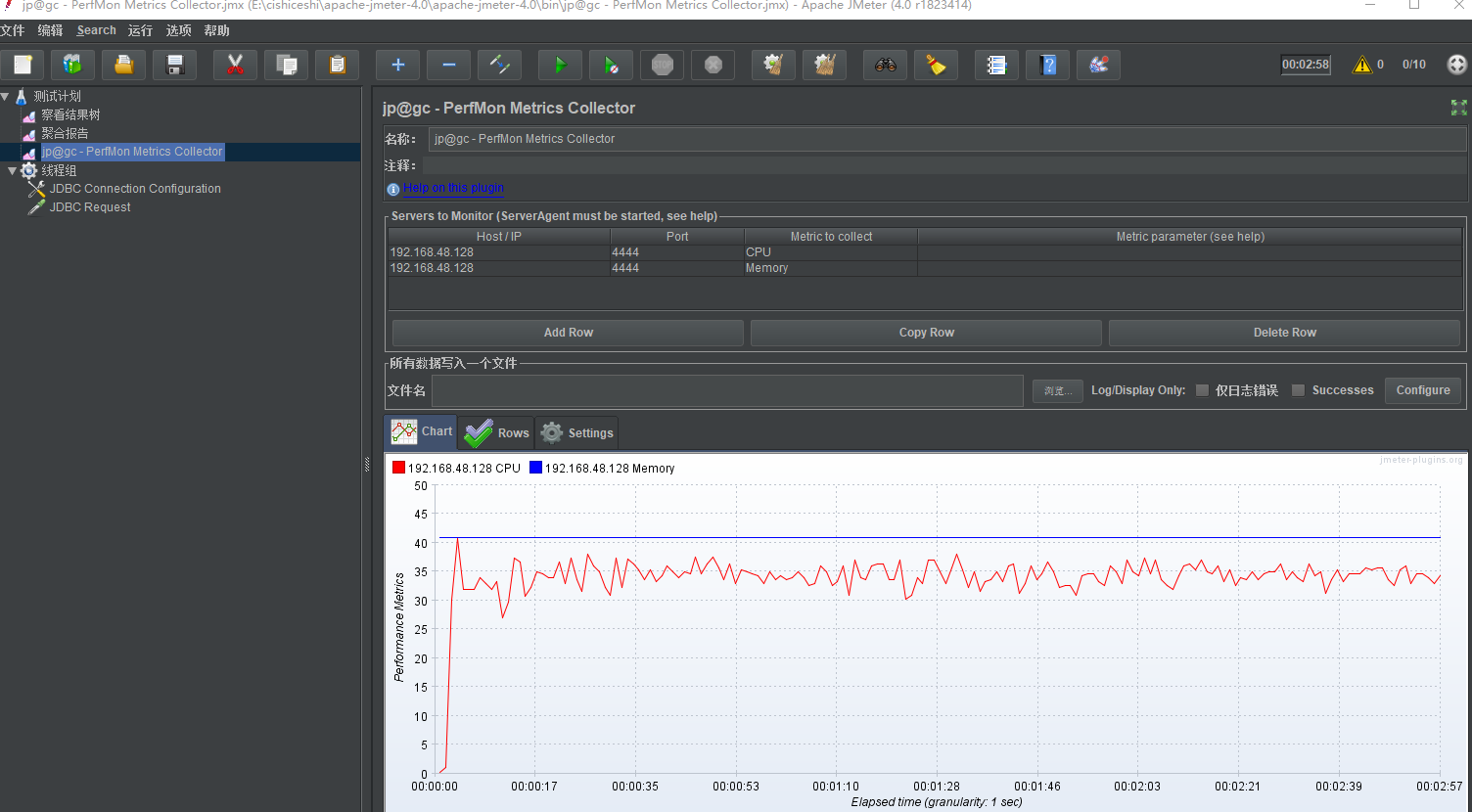Viewport: 1472px width, 812px height.
Task: Open the 文件 menu
Action: pos(13,30)
